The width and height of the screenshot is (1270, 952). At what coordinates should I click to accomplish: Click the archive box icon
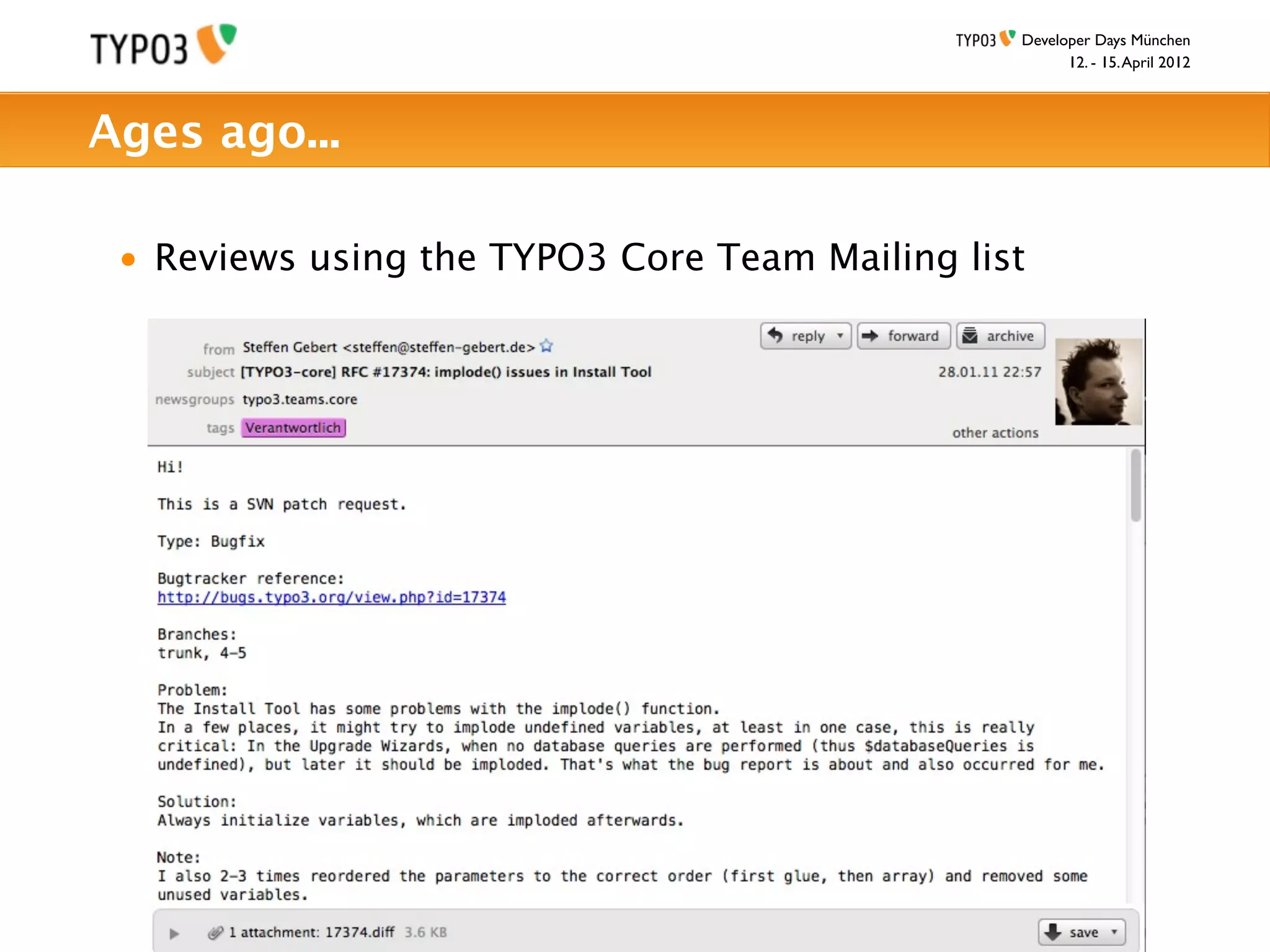(970, 335)
